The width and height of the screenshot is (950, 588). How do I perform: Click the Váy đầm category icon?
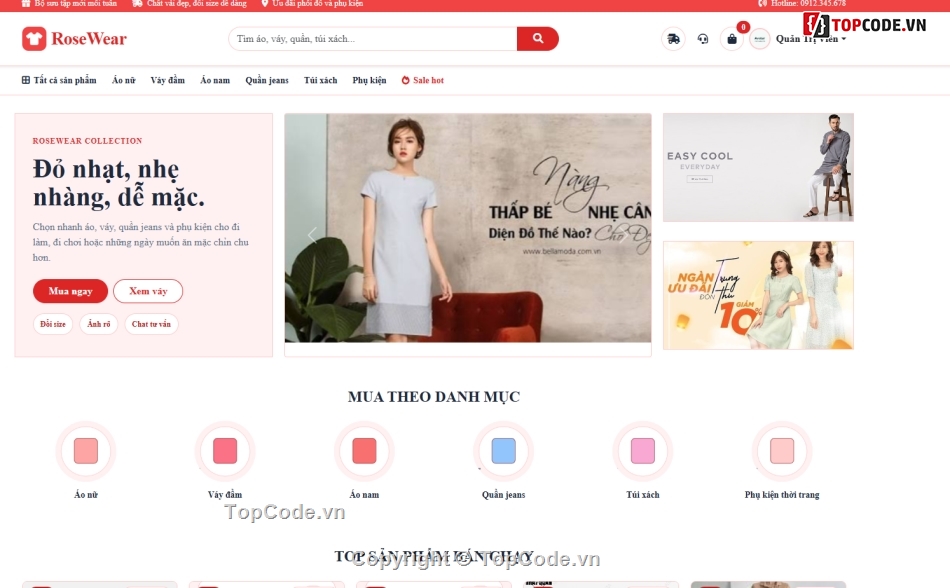point(225,451)
